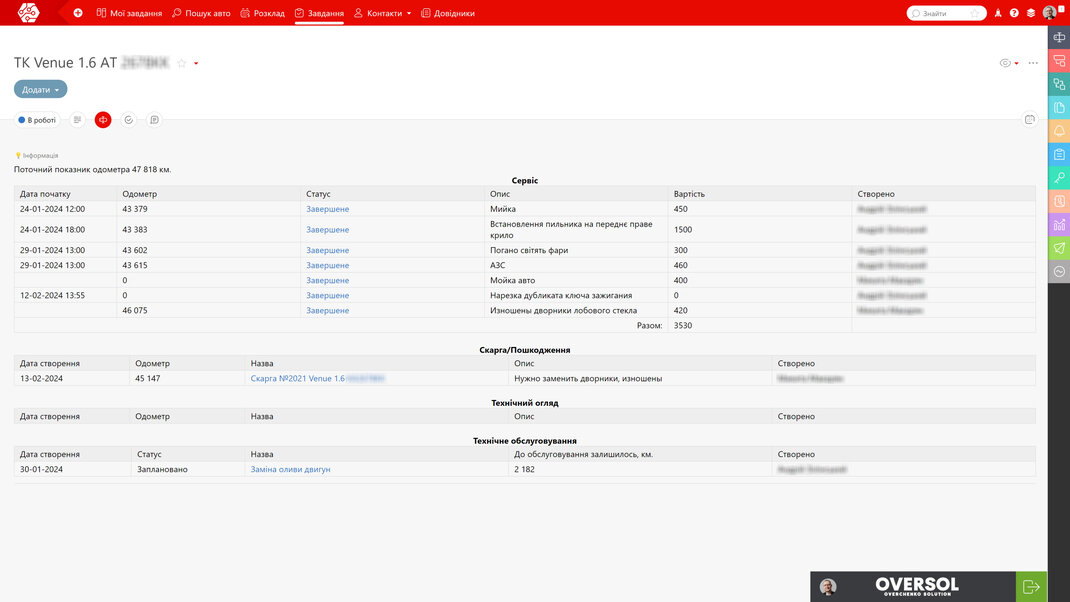Expand the 'Контакти' menu dropdown
Viewport: 1070px width, 602px height.
[383, 13]
